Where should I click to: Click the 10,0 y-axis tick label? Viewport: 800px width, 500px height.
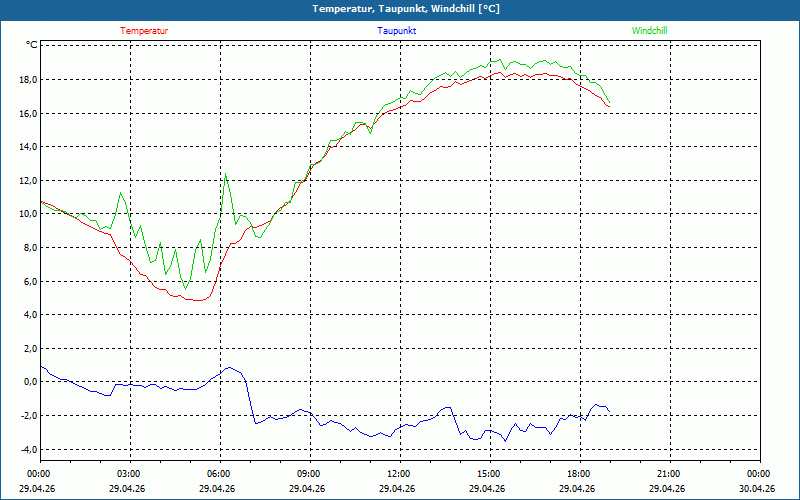26,214
